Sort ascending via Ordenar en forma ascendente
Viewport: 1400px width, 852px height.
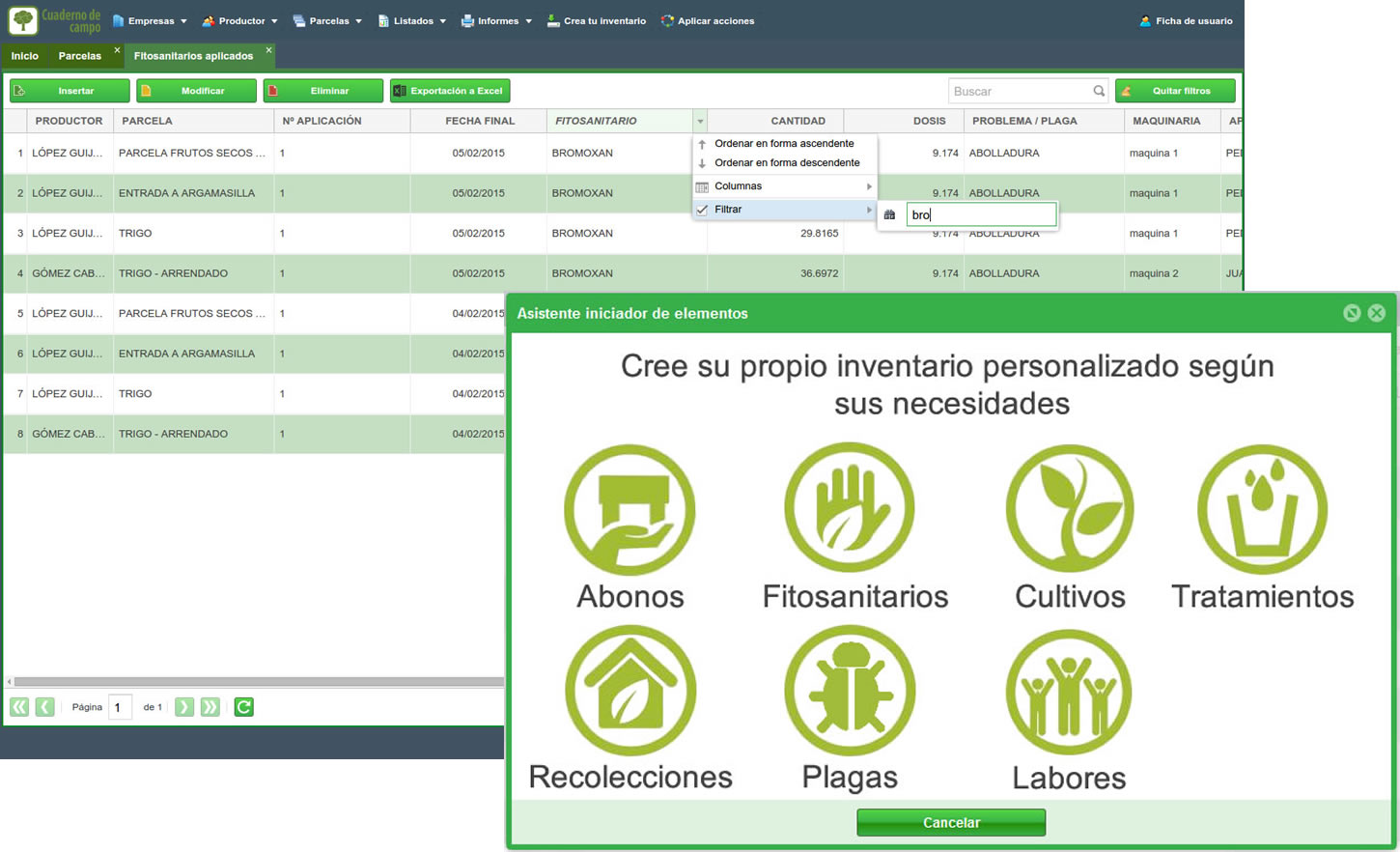click(x=784, y=143)
